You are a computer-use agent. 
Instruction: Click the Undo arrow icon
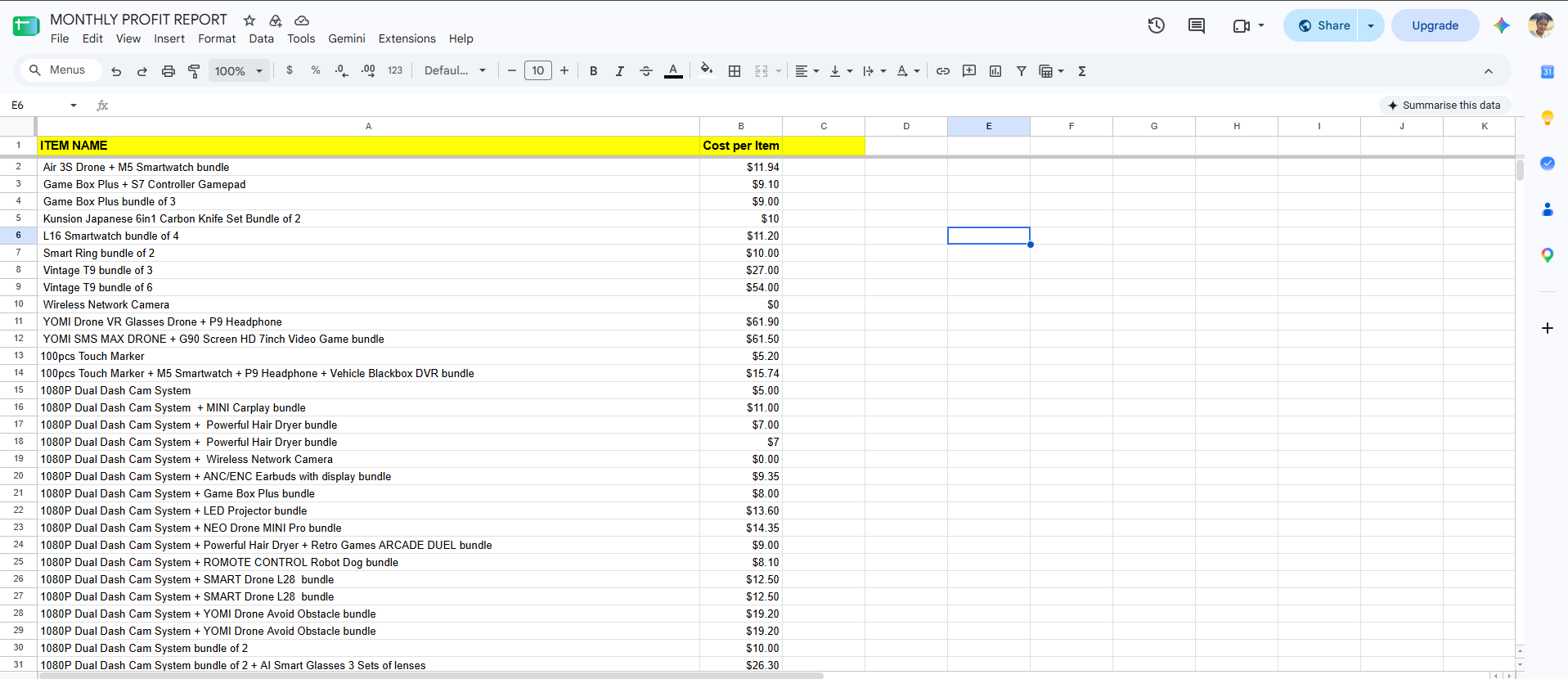point(116,71)
